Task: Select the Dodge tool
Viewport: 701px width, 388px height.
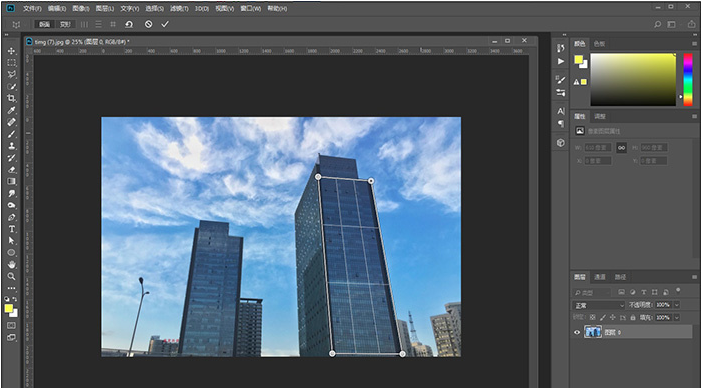Action: 12,205
